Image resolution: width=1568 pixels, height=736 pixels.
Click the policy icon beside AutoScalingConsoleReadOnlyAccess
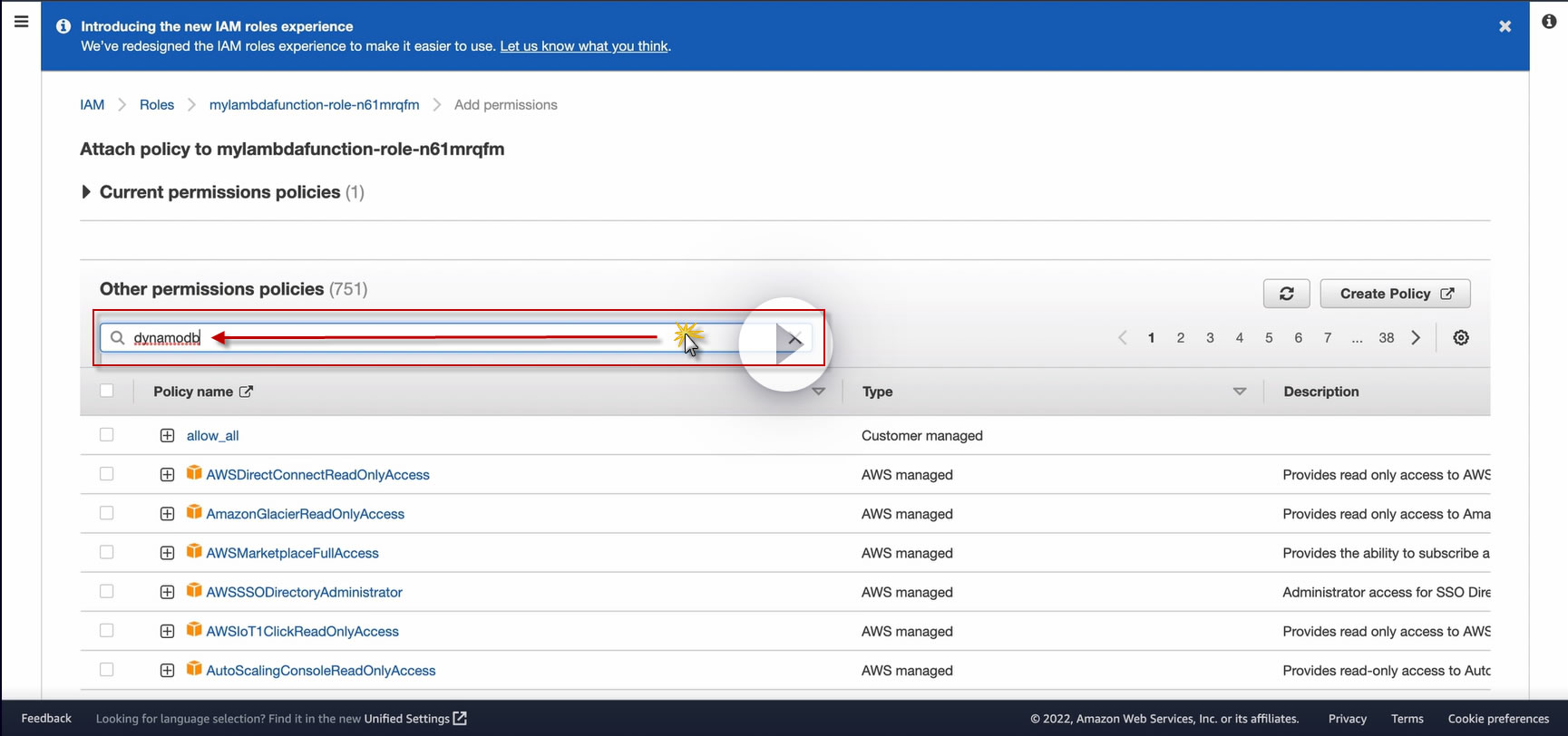coord(194,669)
